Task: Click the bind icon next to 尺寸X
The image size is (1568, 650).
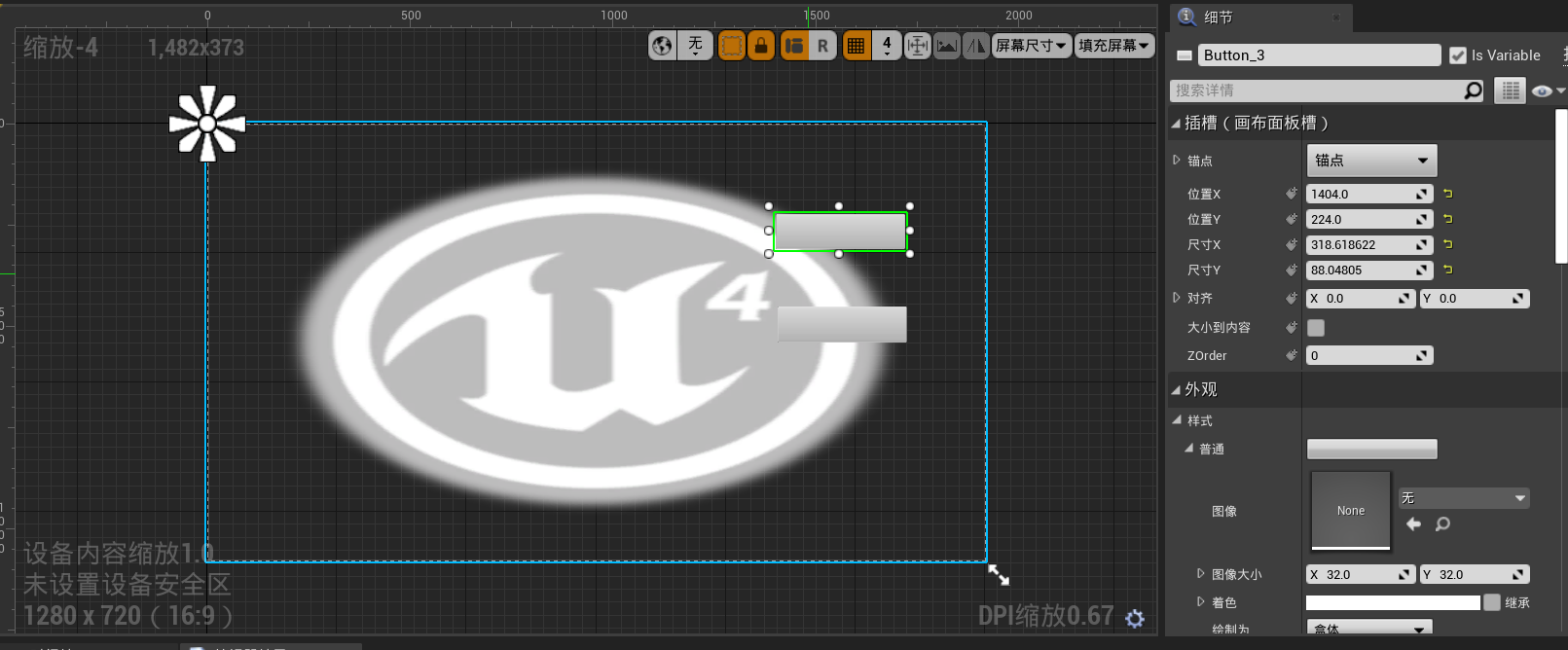Action: pyautogui.click(x=1292, y=244)
